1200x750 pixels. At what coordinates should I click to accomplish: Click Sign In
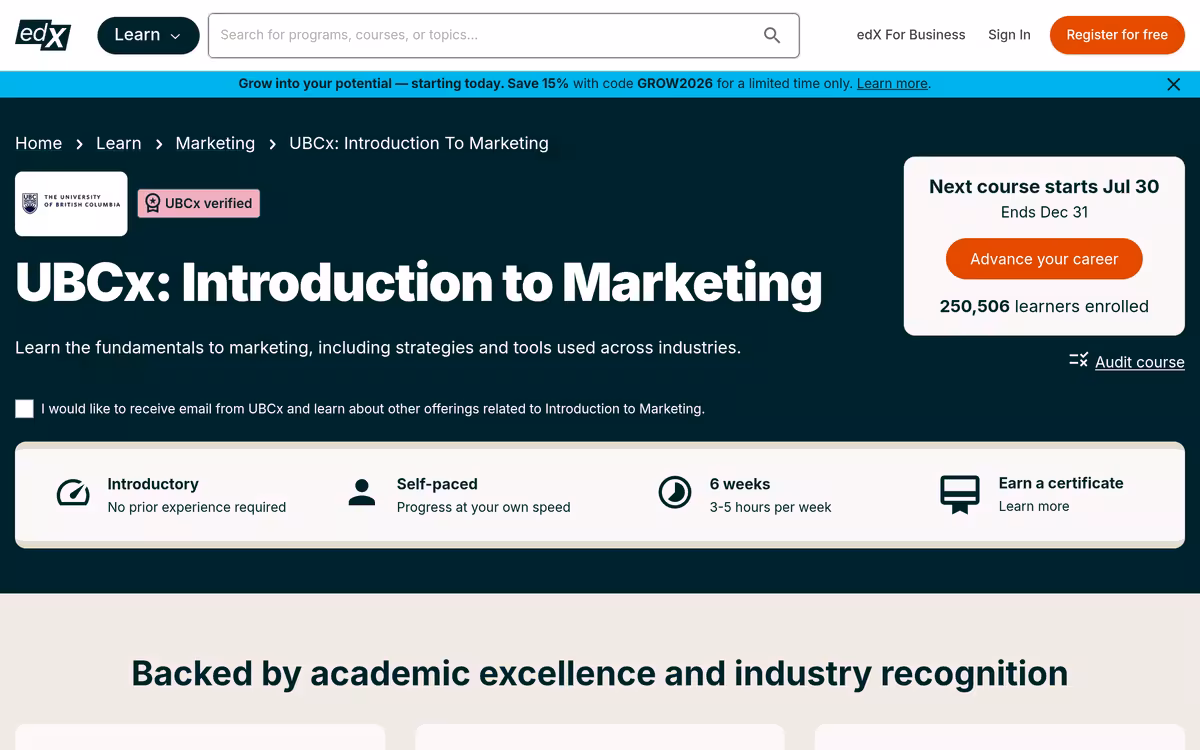tap(1009, 35)
